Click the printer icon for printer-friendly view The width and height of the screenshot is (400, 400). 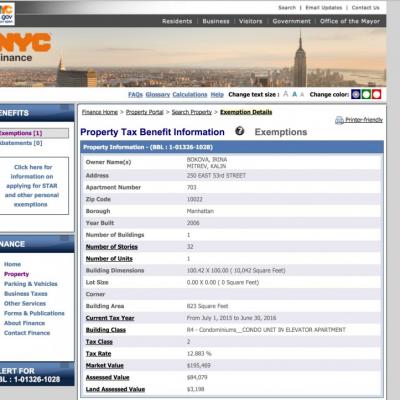[x=339, y=120]
